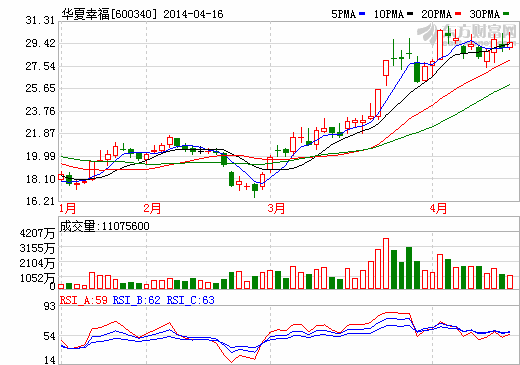Click the tallest red volume bar

coord(386,263)
